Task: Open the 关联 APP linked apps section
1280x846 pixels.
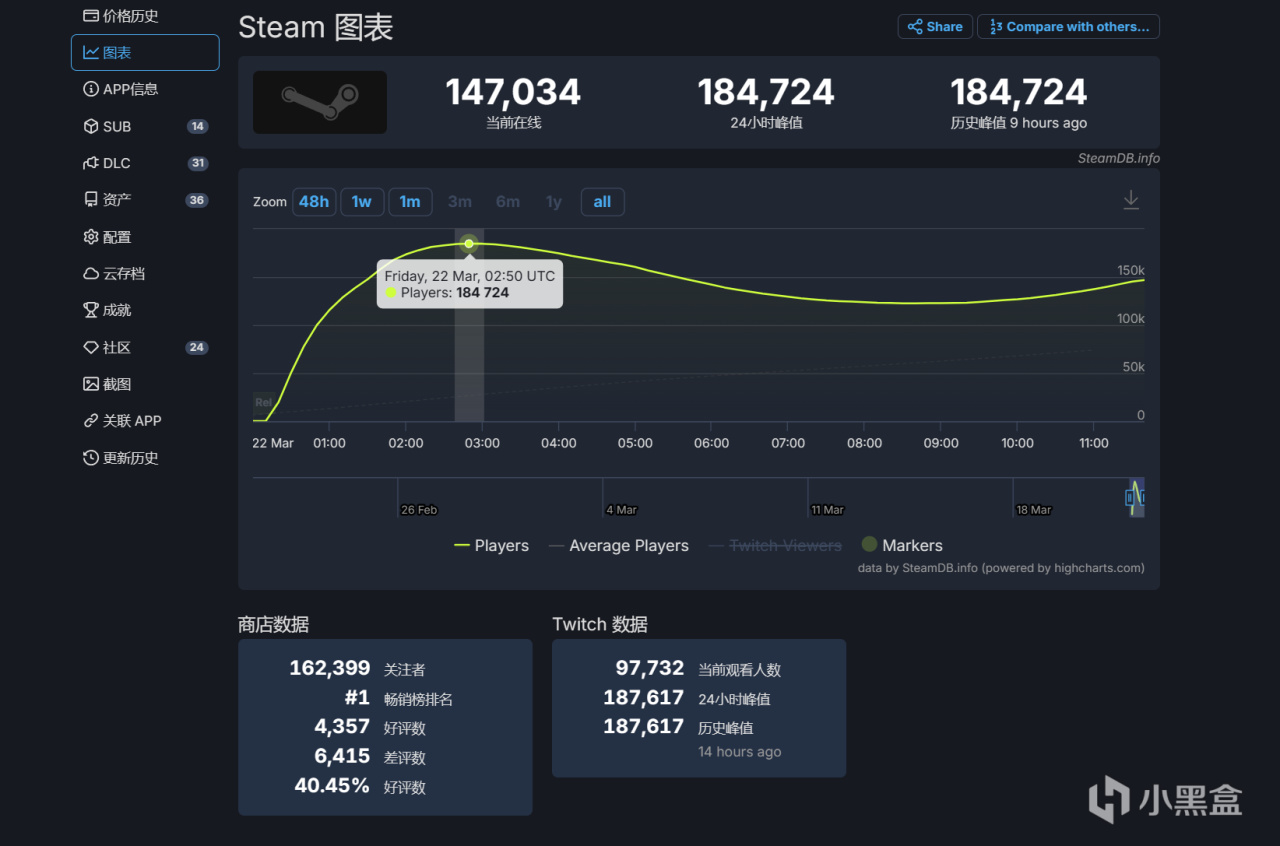Action: (x=122, y=421)
